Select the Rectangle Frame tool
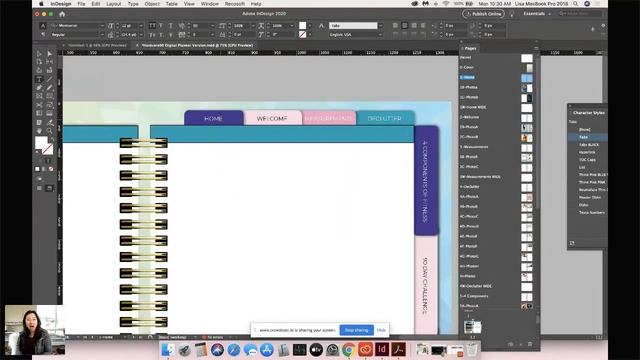This screenshot has width=640, height=360. 39,96
